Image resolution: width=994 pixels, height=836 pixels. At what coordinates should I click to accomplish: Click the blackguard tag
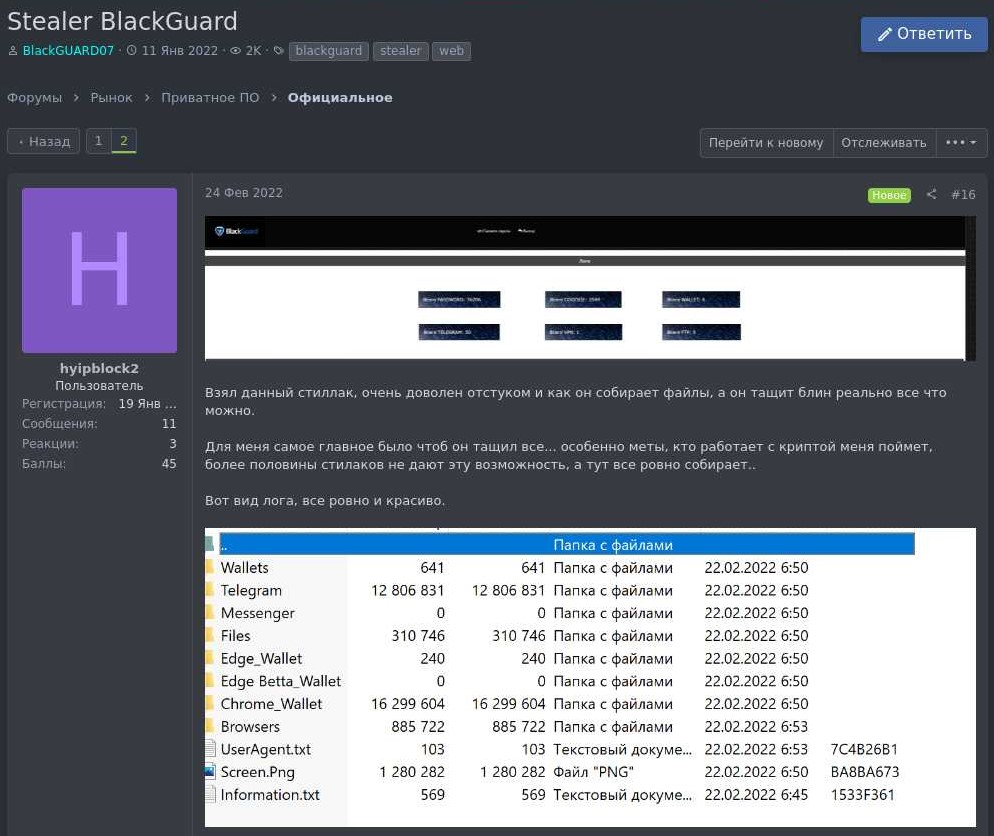tap(329, 50)
